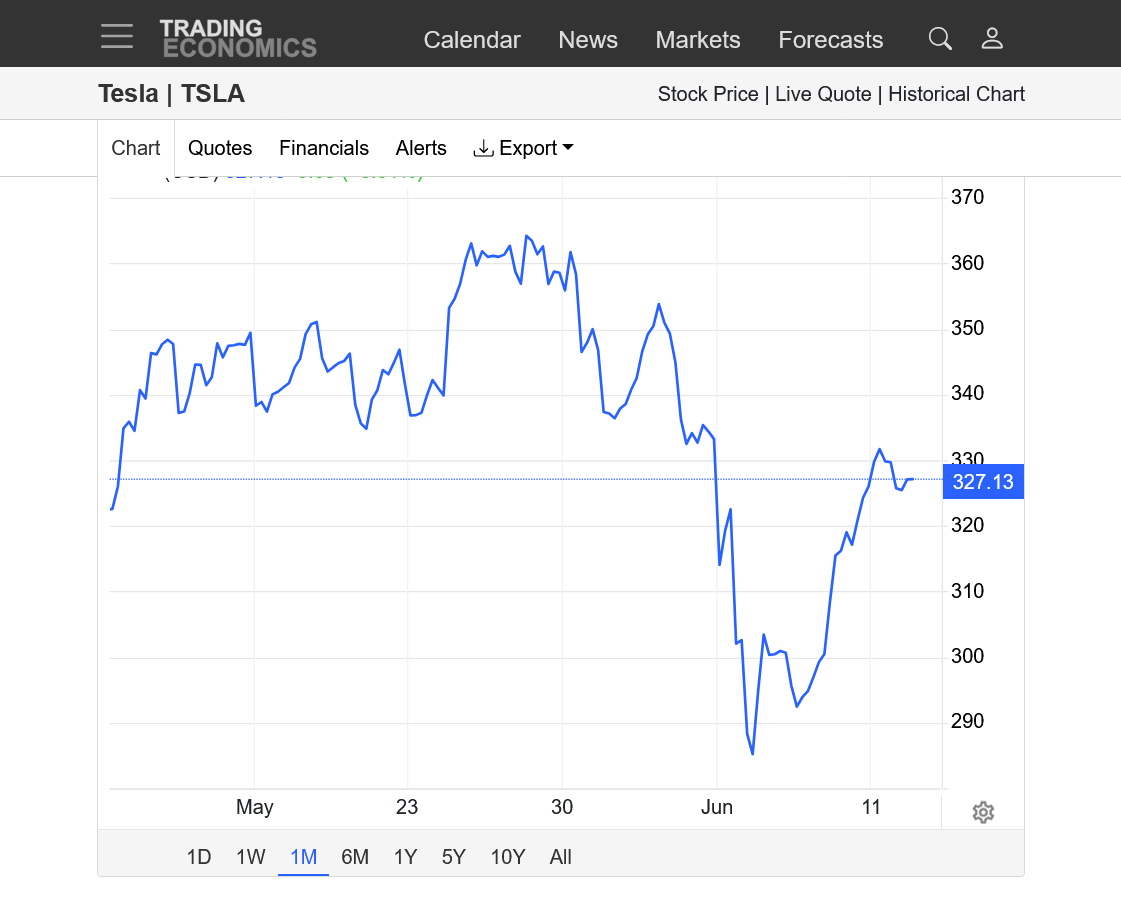Viewport: 1121px width, 918px height.
Task: Switch to the Quotes tab
Action: pos(220,148)
